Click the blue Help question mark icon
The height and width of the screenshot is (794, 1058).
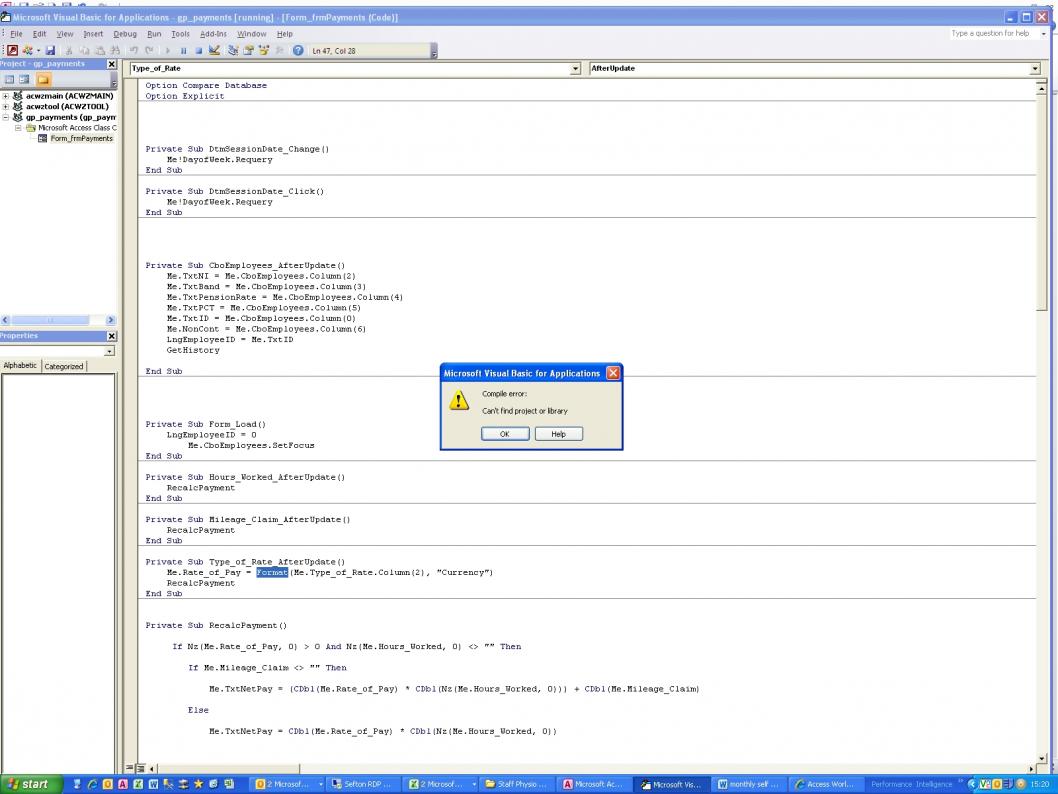pos(298,51)
